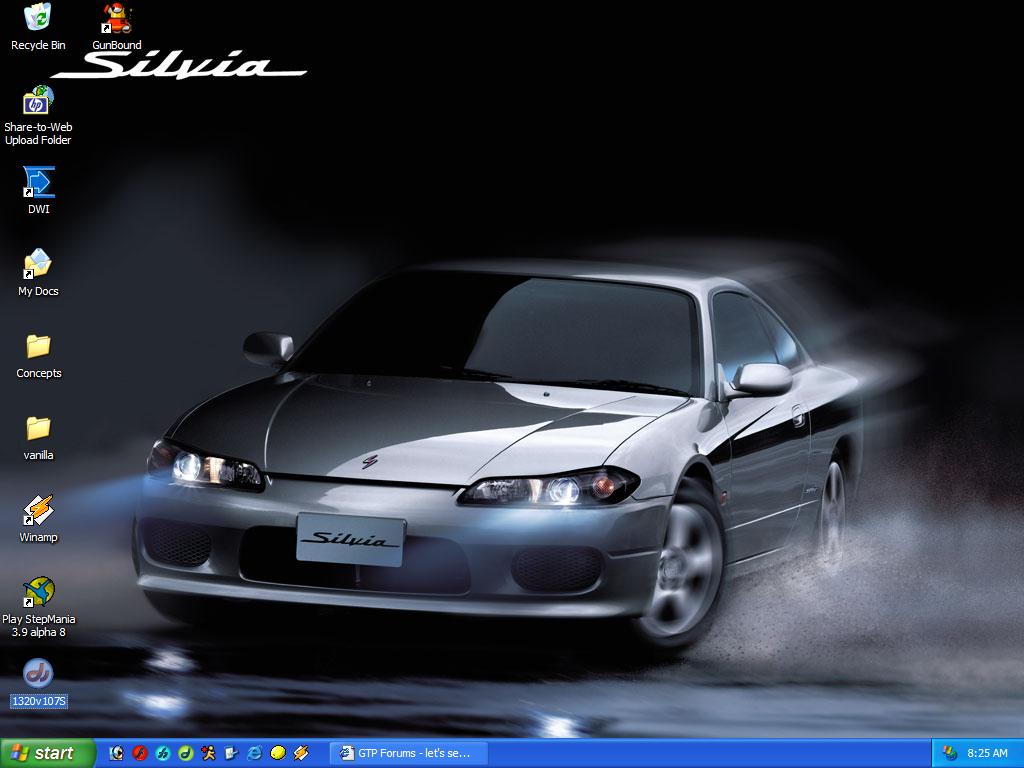This screenshot has width=1024, height=768.
Task: Click the yellow ball Quick Launch icon
Action: click(x=277, y=753)
